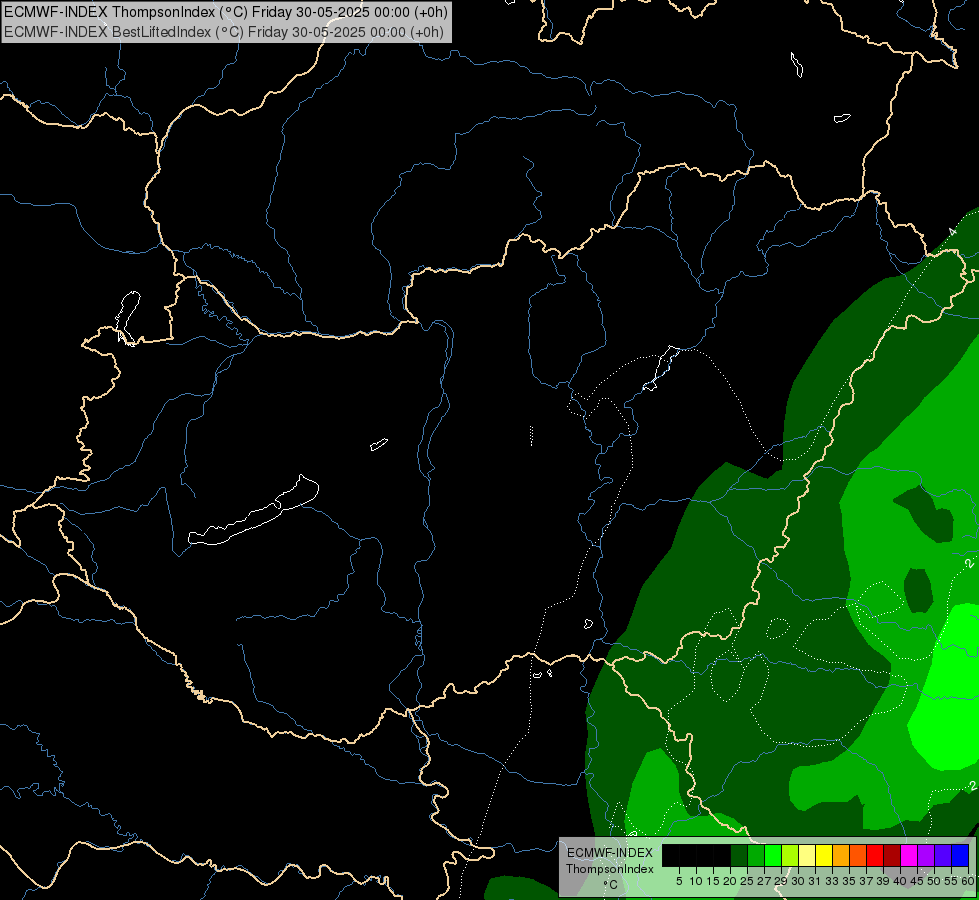Click the legend tick value '60'
This screenshot has width=979, height=900.
click(968, 881)
